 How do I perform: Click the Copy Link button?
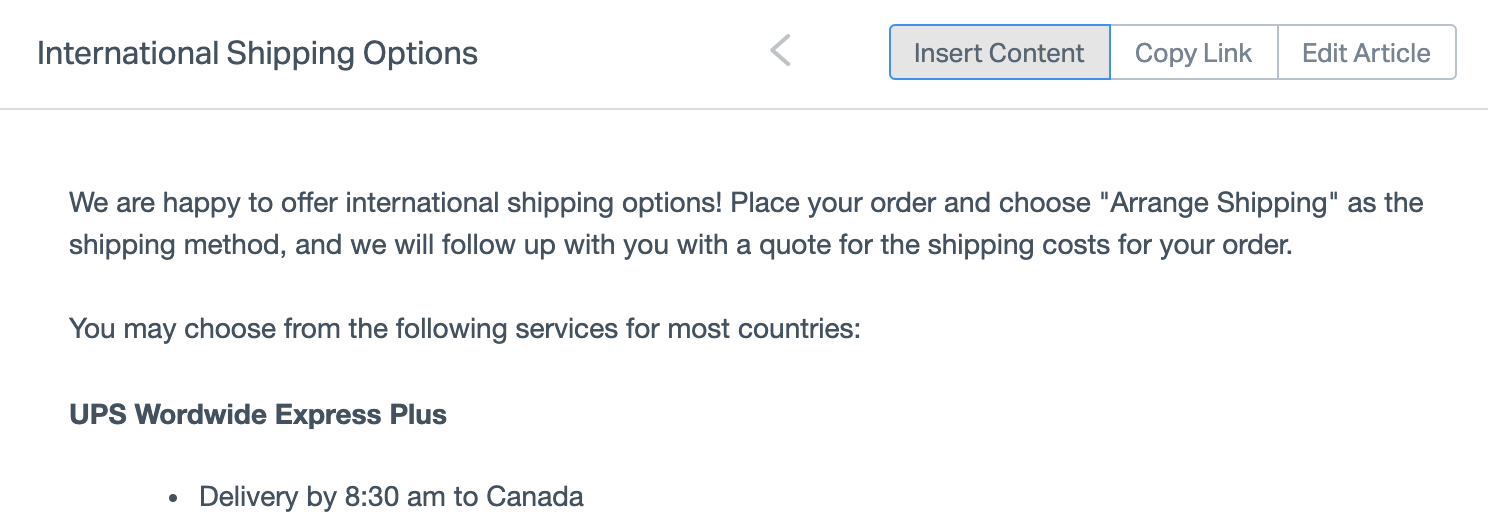(1193, 53)
